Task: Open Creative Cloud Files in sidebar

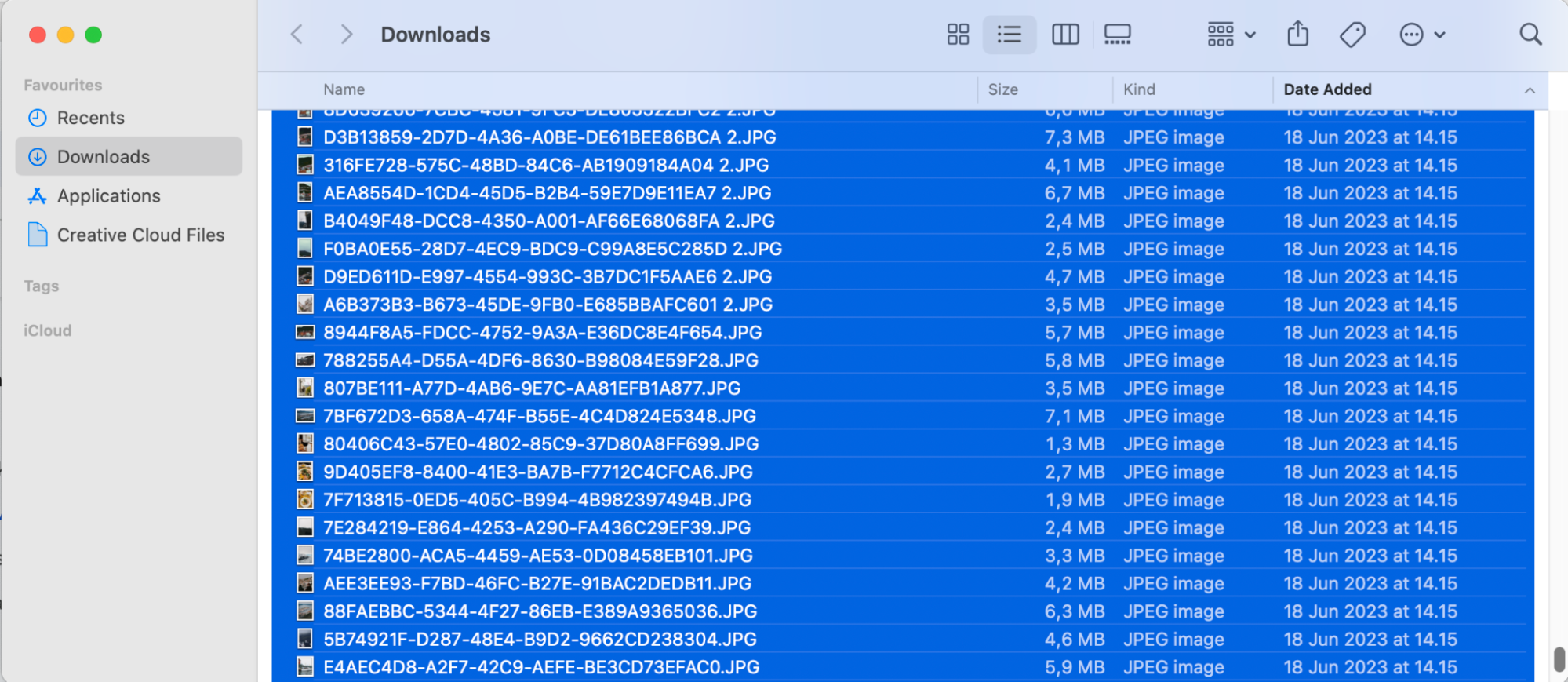Action: coord(129,235)
